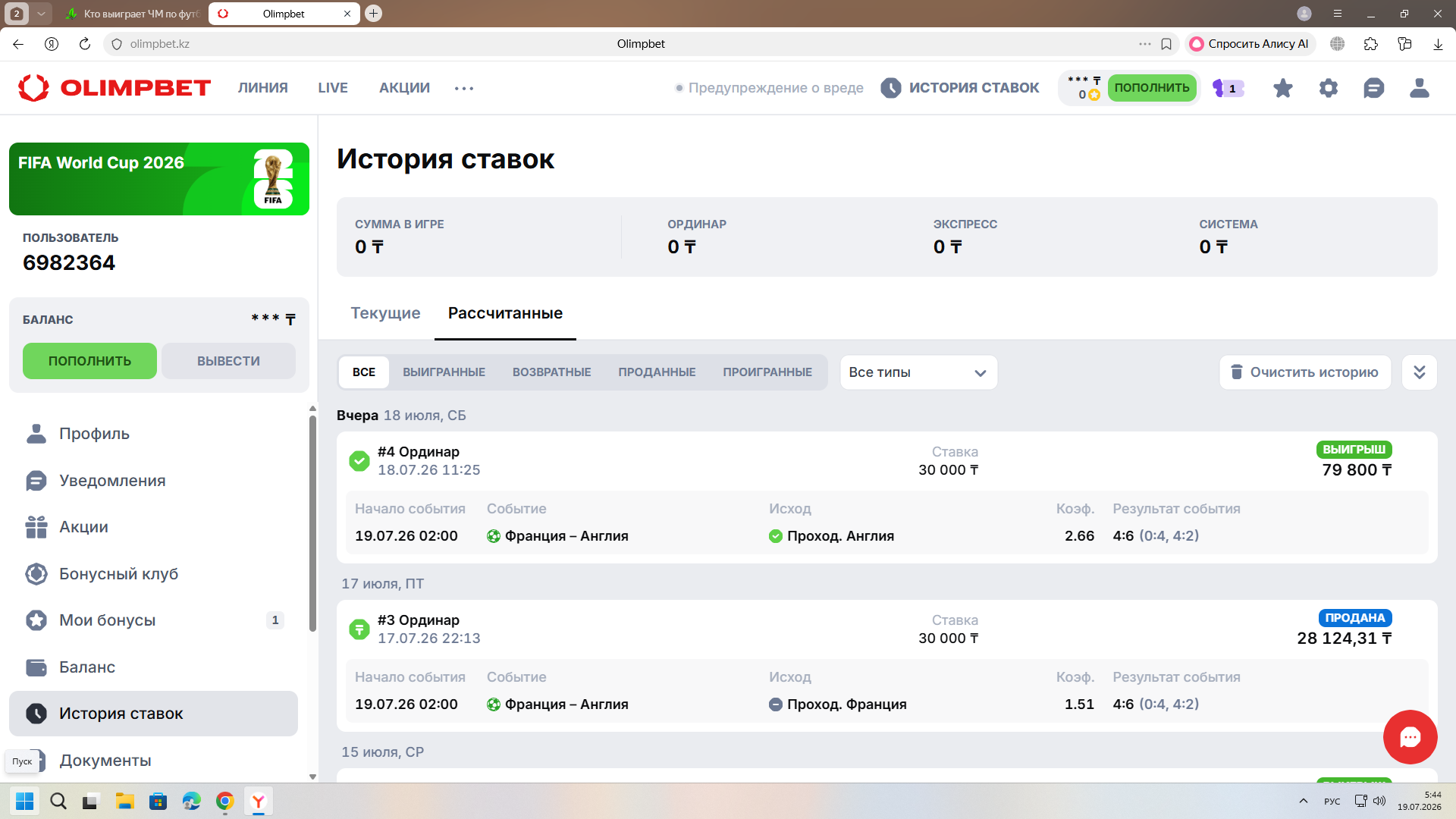Filter bets by ВОЗВРАТНЫЕ

pyautogui.click(x=551, y=372)
